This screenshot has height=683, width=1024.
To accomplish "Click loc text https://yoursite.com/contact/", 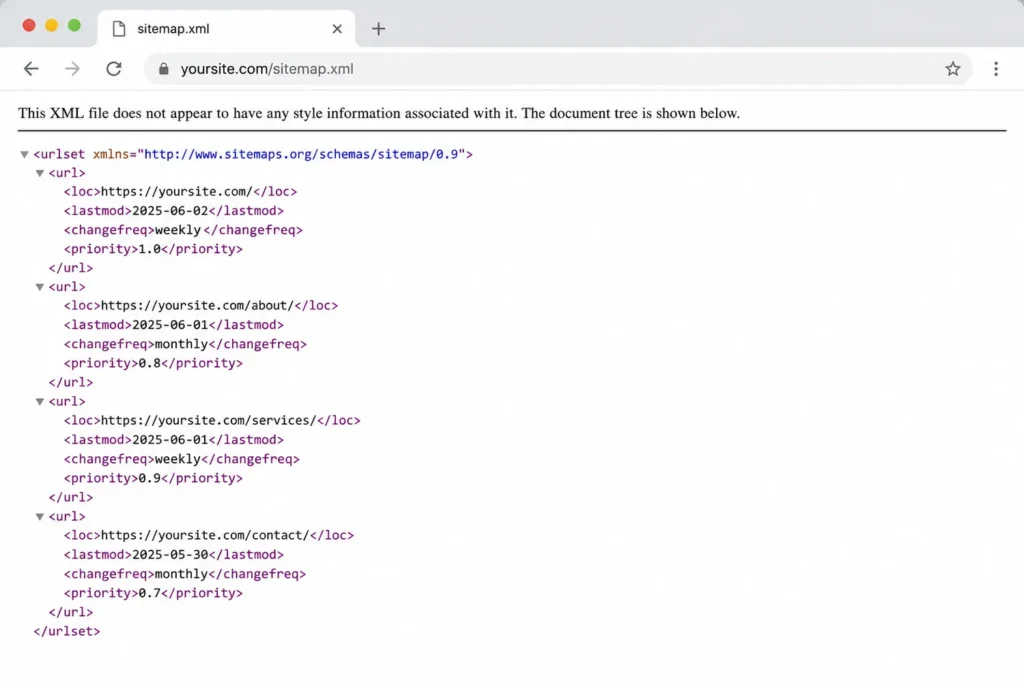I will 205,535.
